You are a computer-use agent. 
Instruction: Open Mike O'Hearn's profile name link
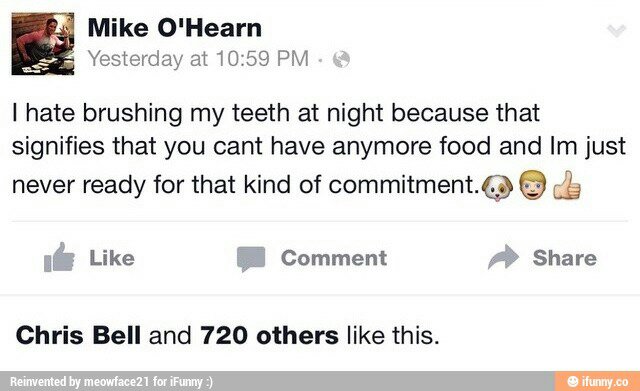click(175, 28)
